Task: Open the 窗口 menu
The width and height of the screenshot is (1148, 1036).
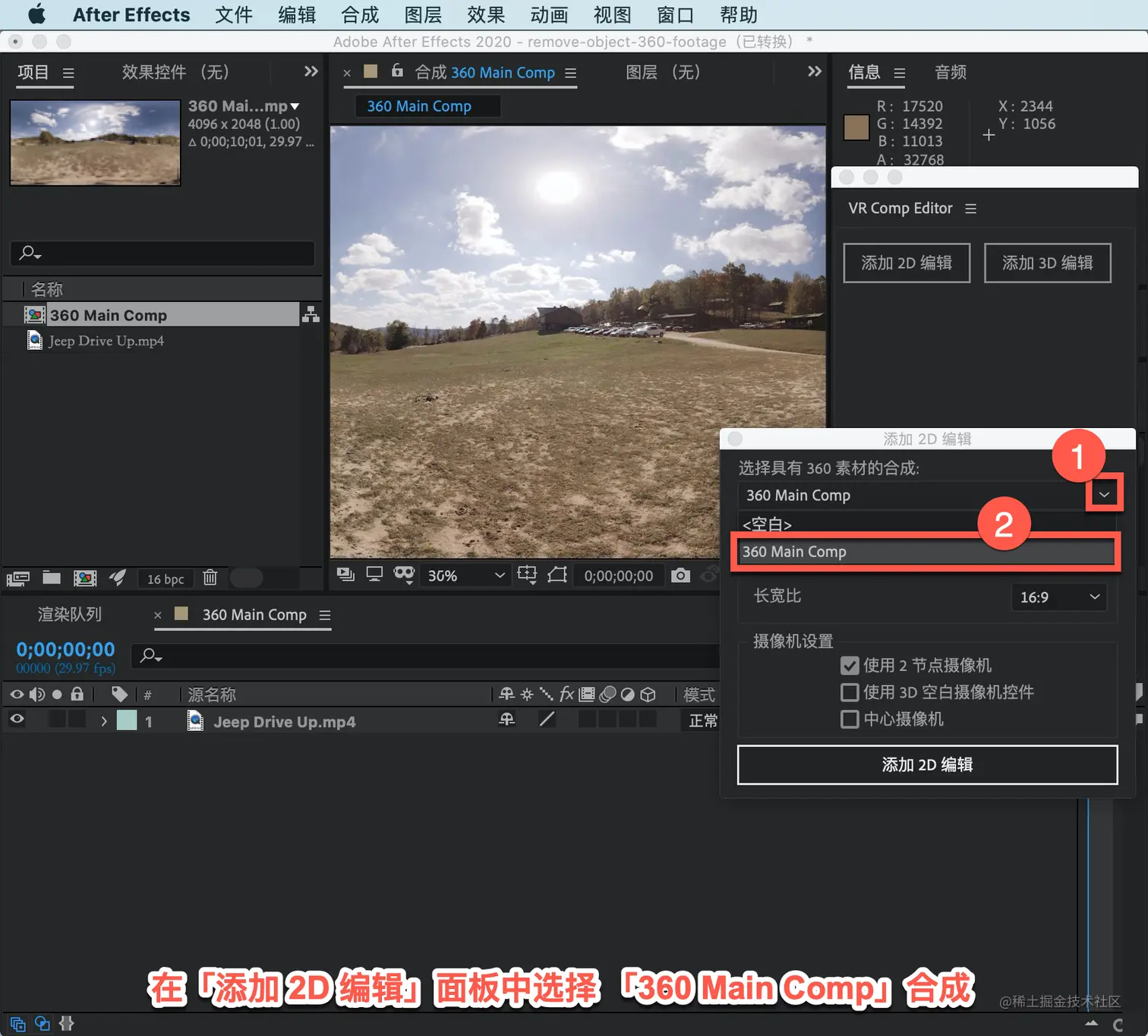Action: coord(676,14)
